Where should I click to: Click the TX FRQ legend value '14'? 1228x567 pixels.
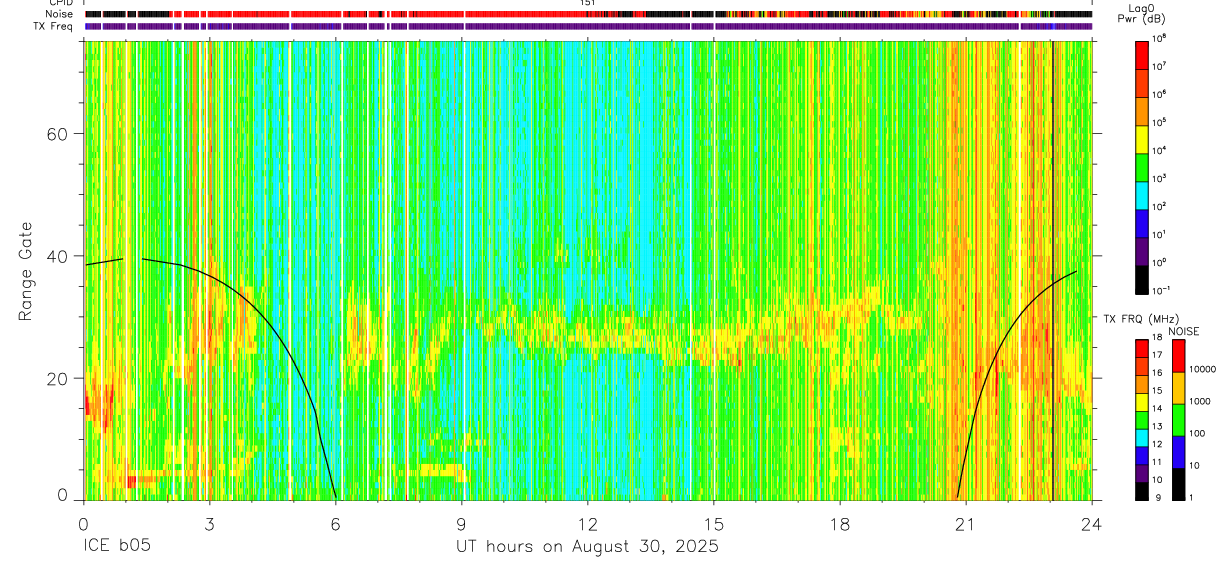[1157, 410]
